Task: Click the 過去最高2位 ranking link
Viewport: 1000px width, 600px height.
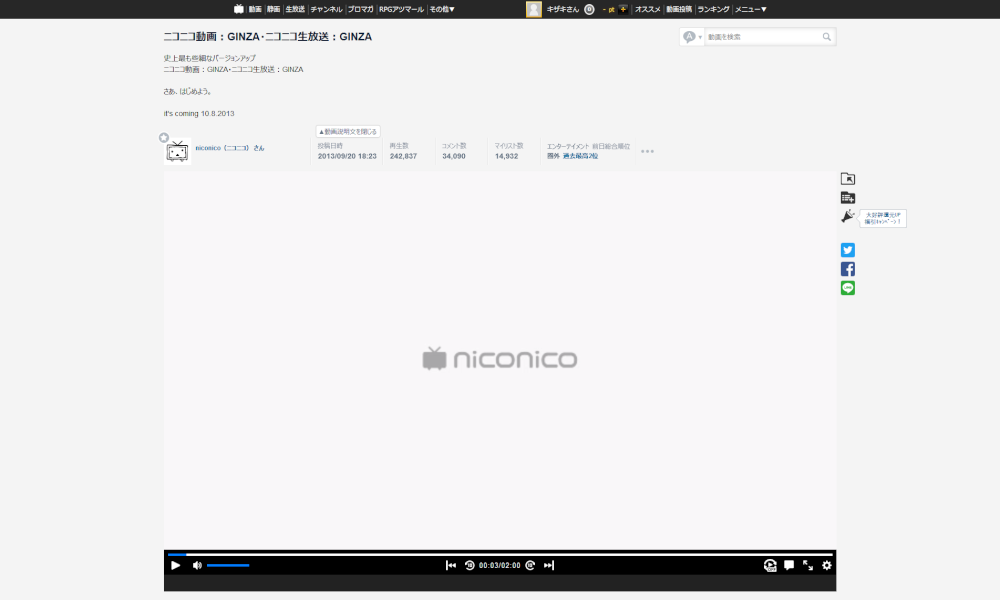Action: (580, 156)
